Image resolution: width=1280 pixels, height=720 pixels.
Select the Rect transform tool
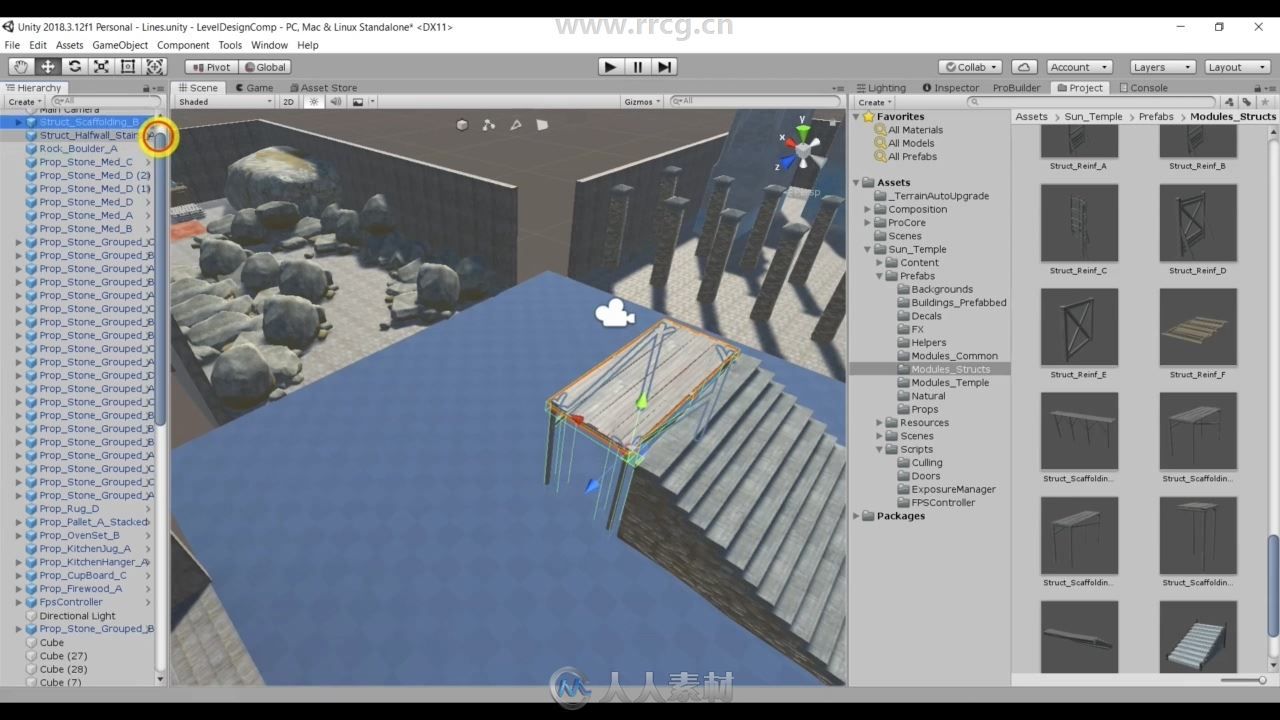point(128,67)
